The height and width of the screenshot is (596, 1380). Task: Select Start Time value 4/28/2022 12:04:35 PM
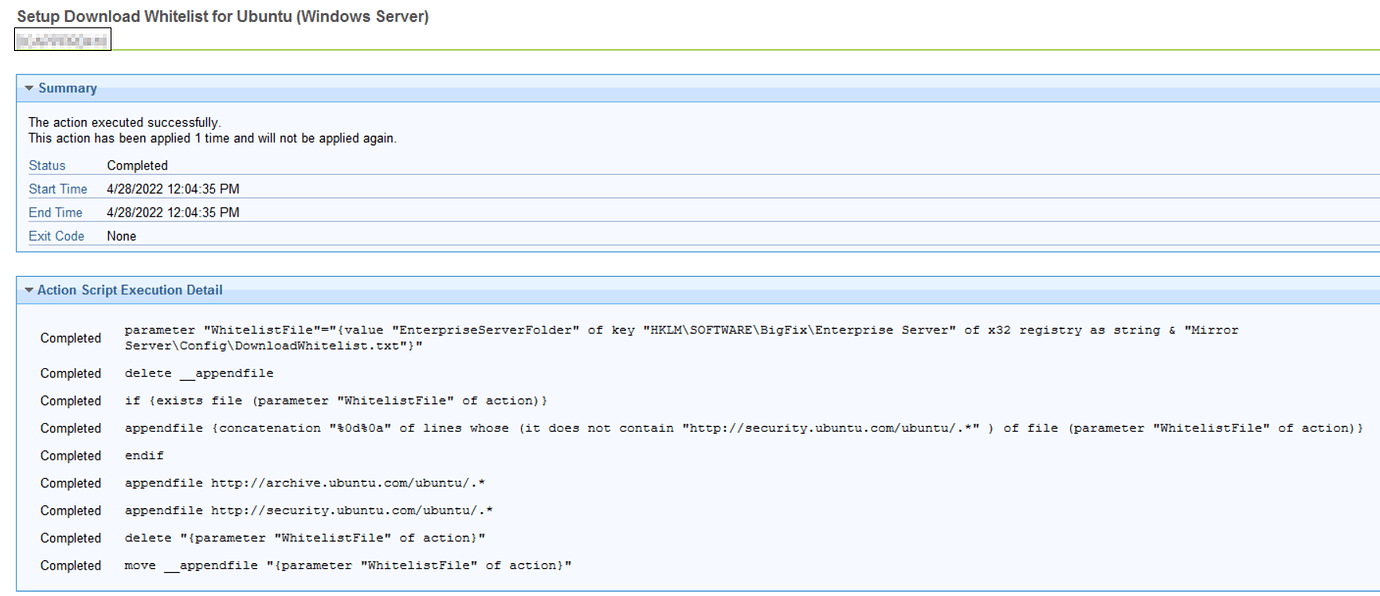point(173,189)
